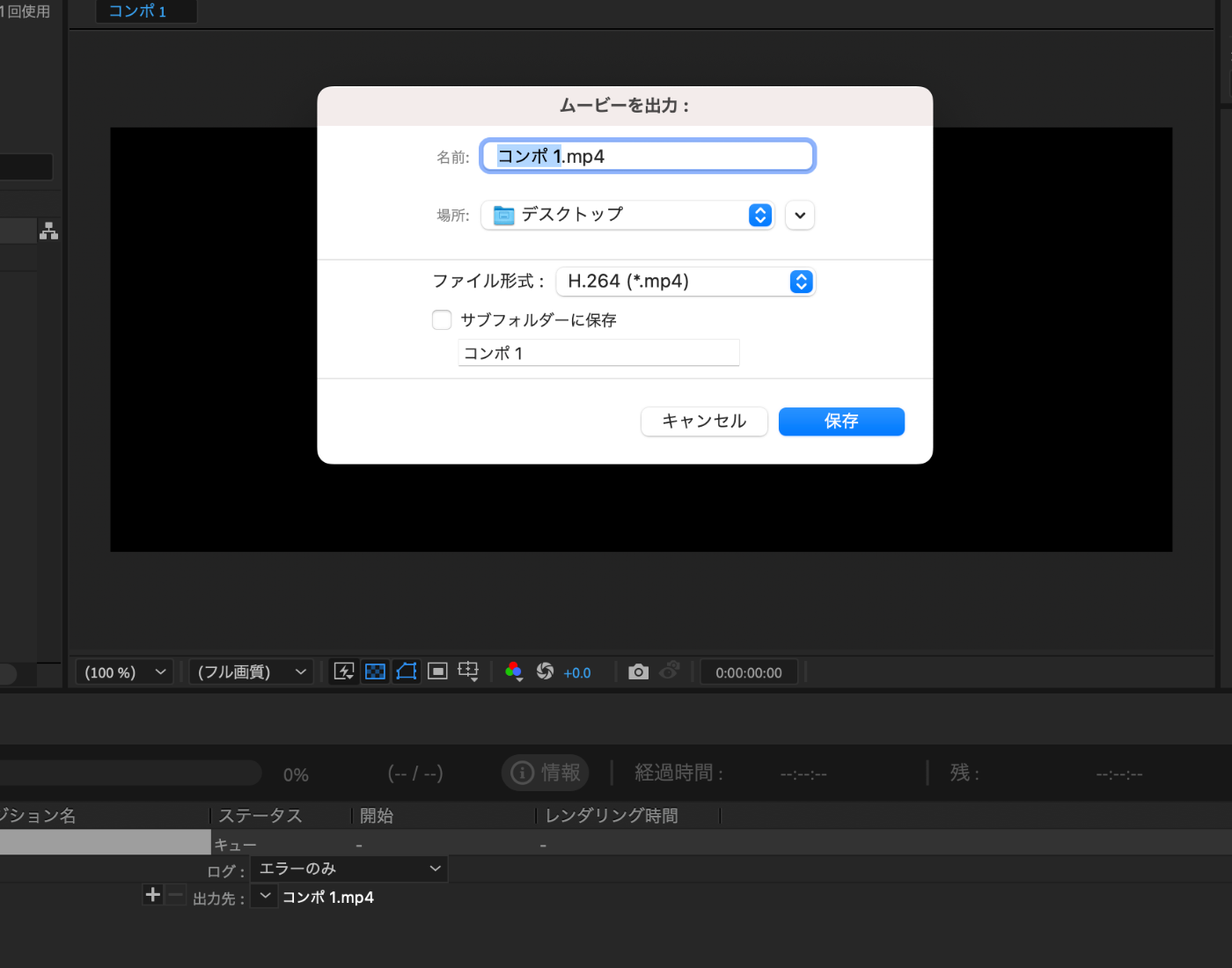Click the 経過時間 label
1232x968 pixels.
click(x=678, y=773)
